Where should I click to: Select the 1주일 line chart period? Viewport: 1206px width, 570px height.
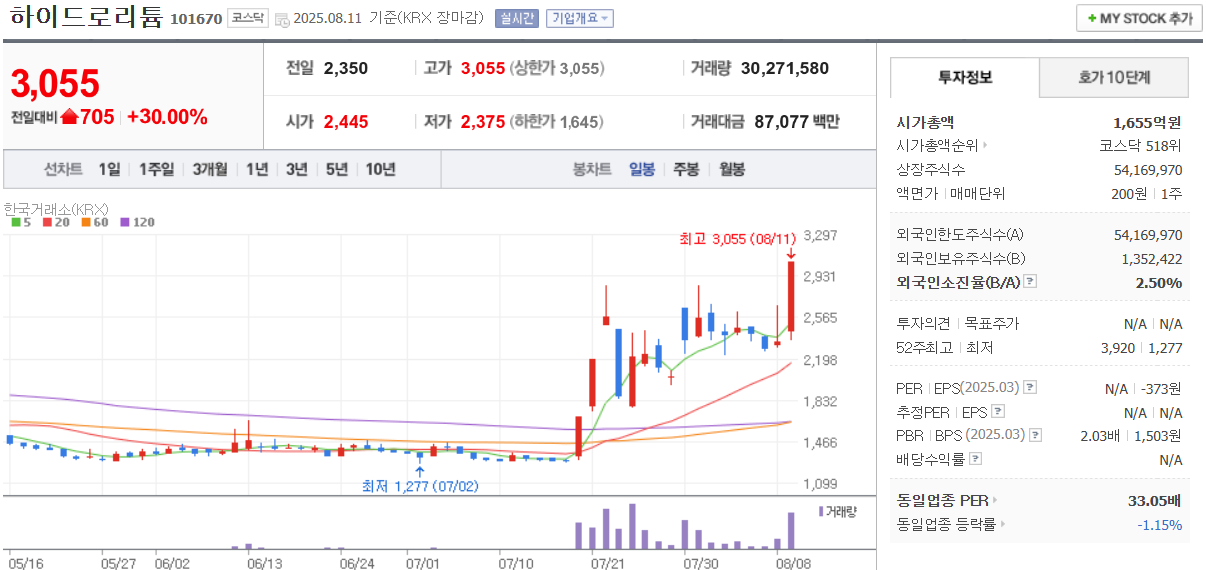coord(157,169)
